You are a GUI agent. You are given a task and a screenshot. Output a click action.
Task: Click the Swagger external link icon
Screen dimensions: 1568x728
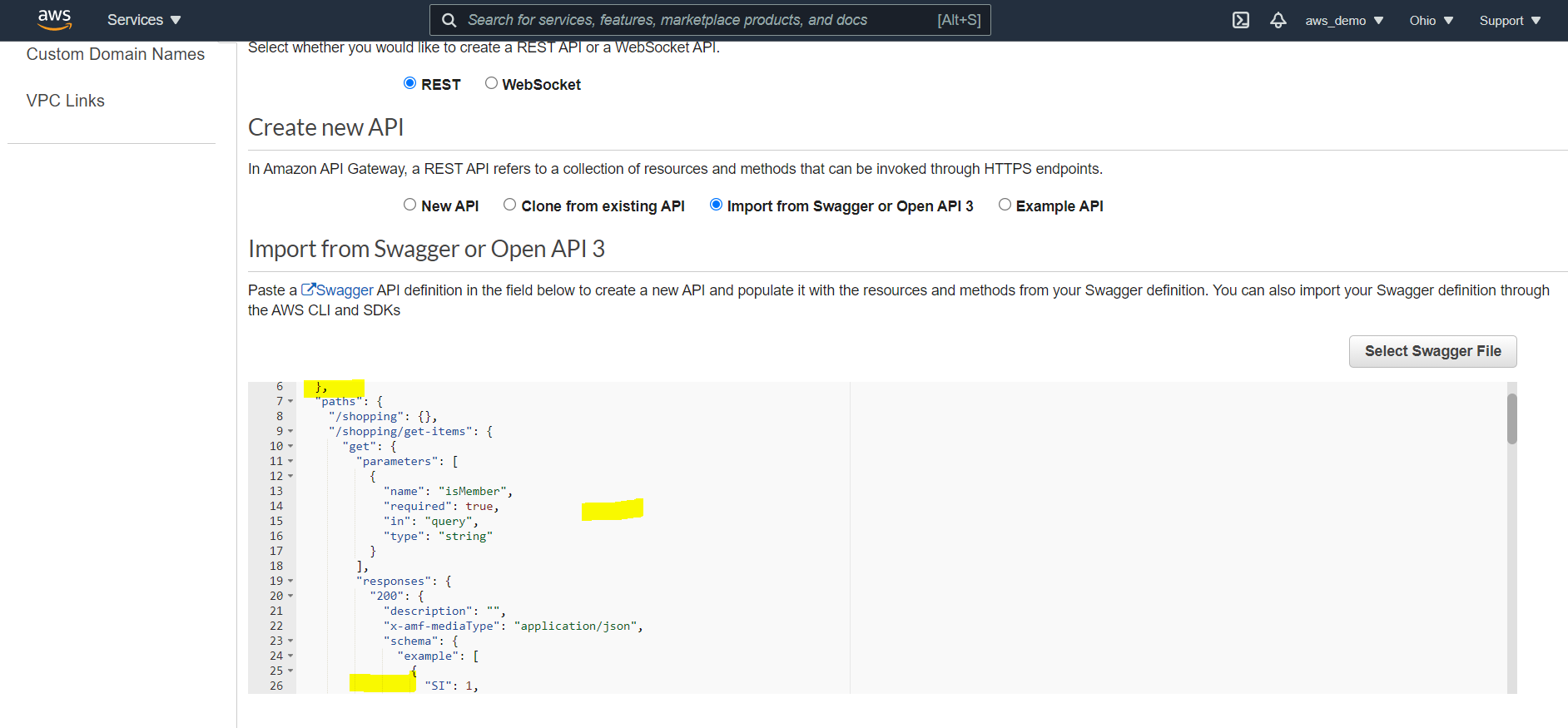click(x=308, y=290)
